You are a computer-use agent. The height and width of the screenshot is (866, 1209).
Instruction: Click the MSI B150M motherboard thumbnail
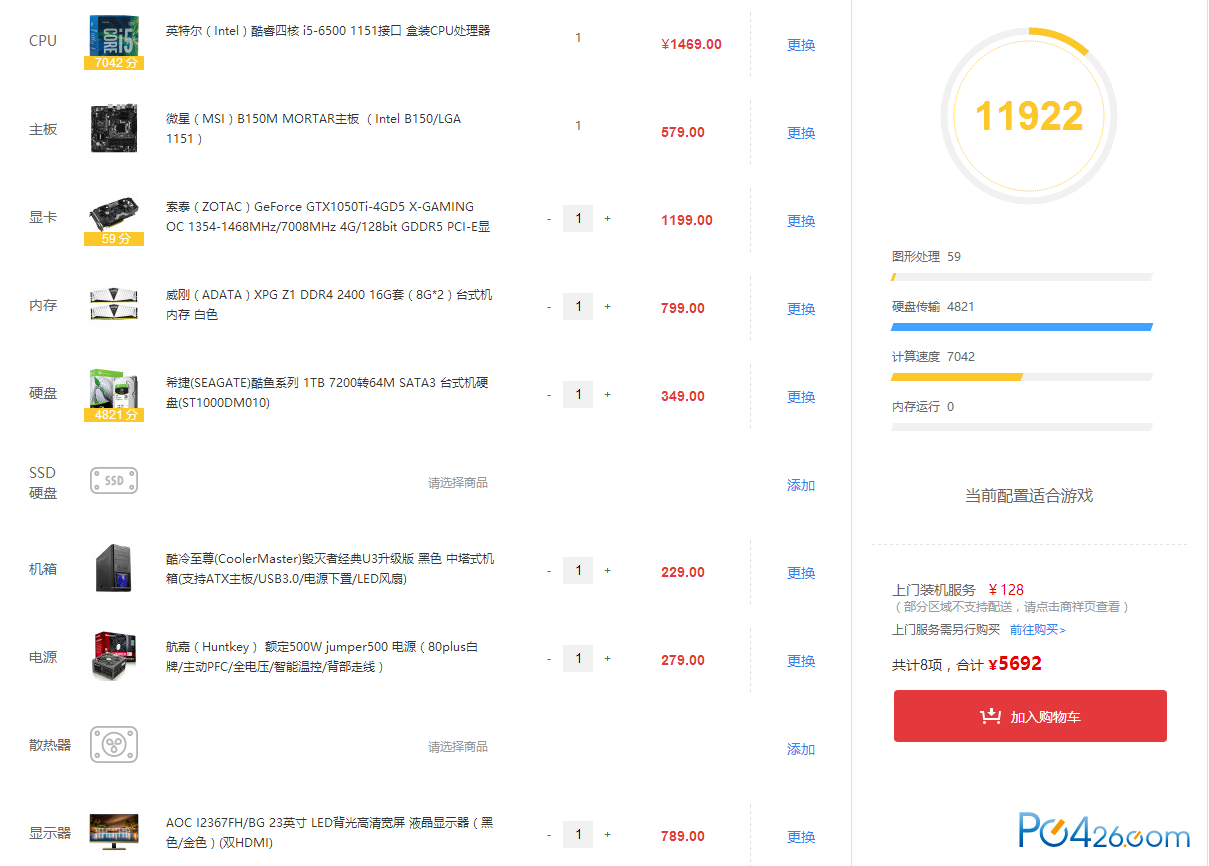[114, 129]
